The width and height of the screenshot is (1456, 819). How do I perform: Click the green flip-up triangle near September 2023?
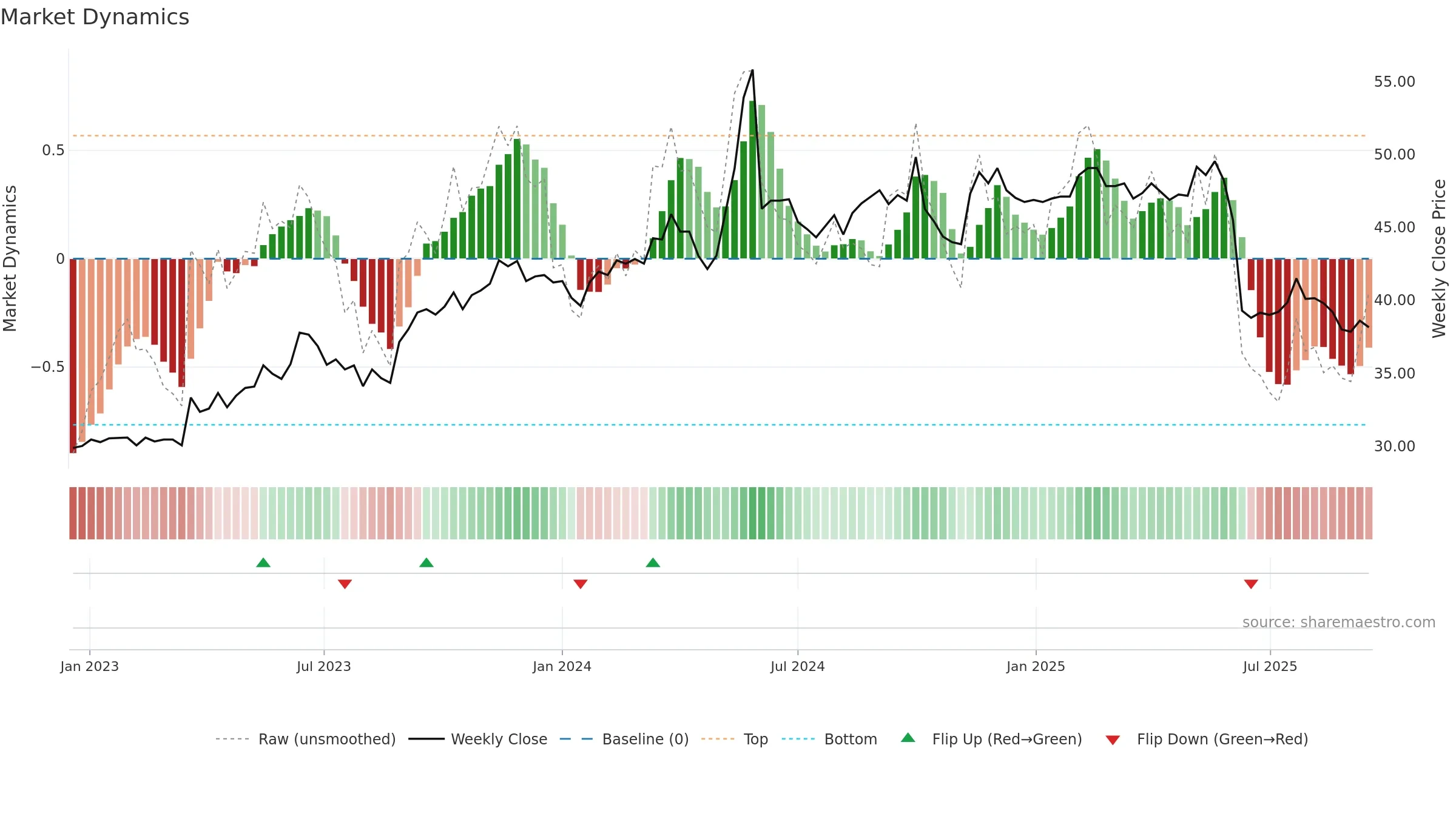pyautogui.click(x=426, y=562)
